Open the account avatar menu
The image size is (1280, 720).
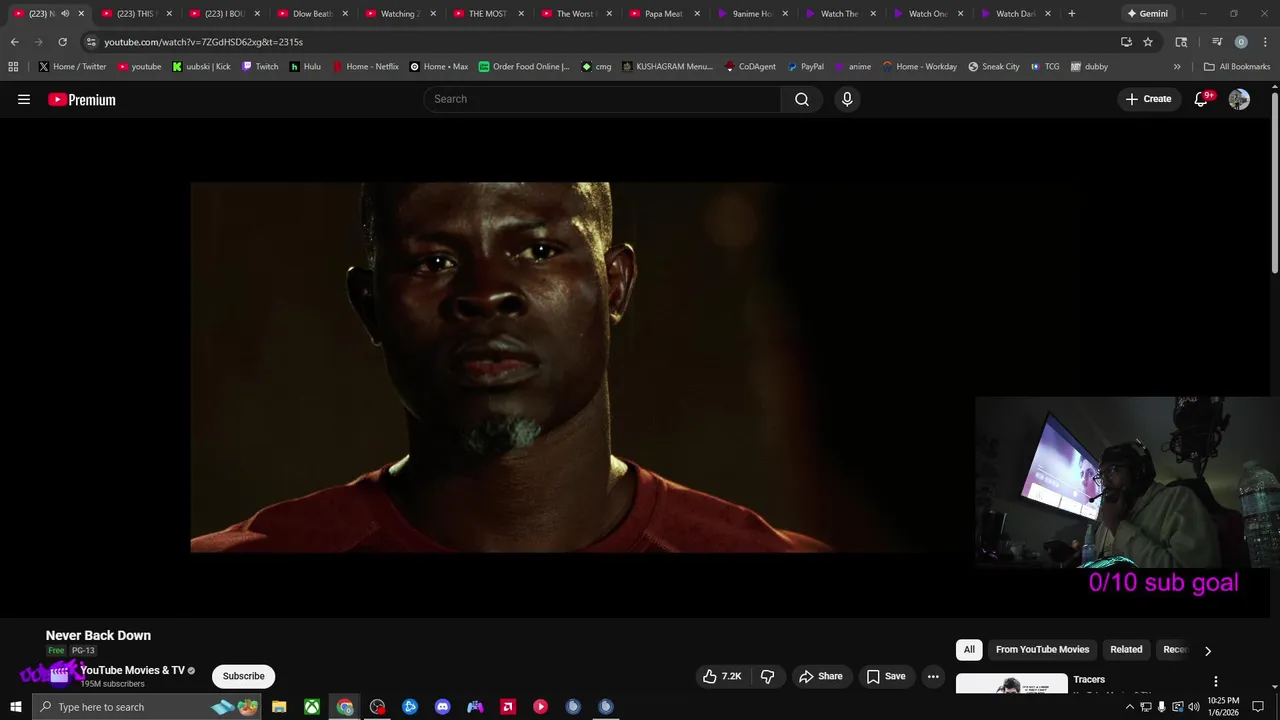pos(1239,99)
